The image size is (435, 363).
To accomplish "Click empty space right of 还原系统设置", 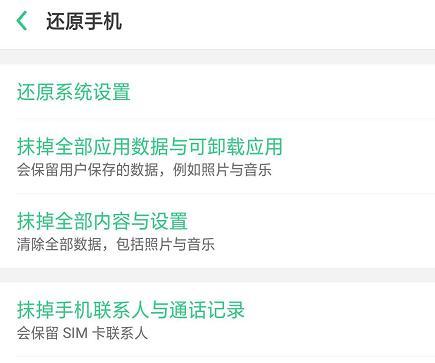I will click(283, 92).
